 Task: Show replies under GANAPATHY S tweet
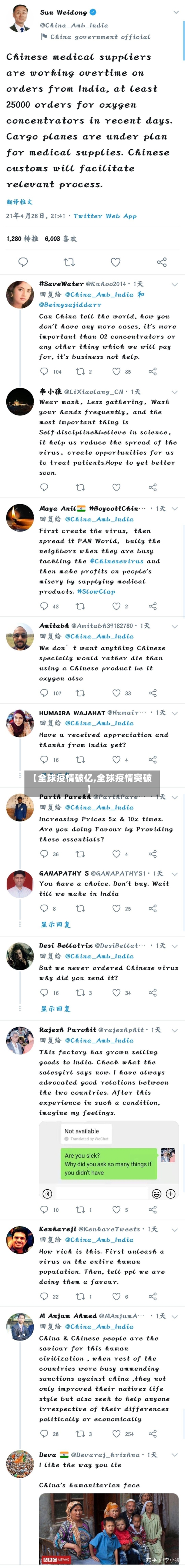(x=55, y=924)
